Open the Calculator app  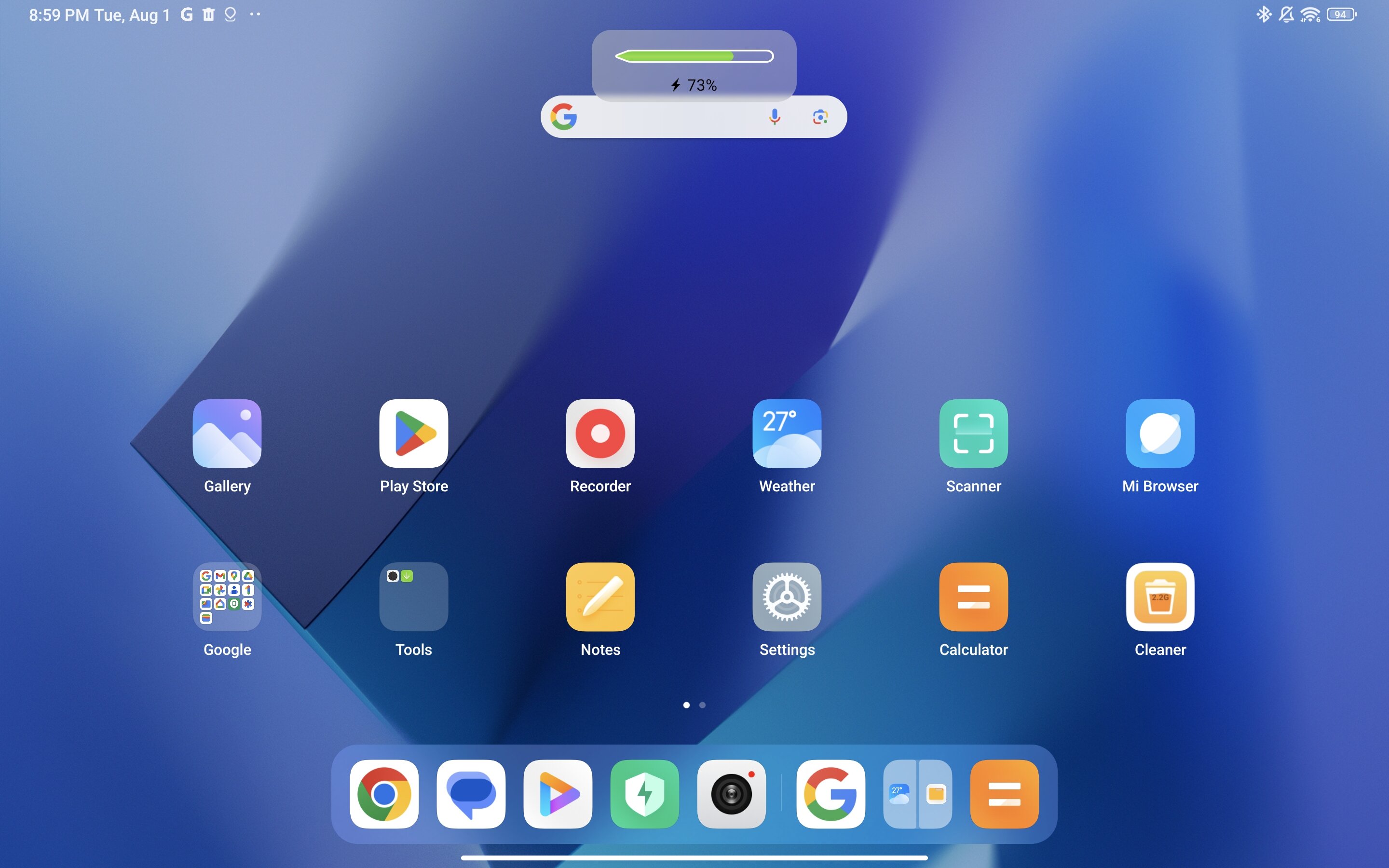tap(972, 597)
